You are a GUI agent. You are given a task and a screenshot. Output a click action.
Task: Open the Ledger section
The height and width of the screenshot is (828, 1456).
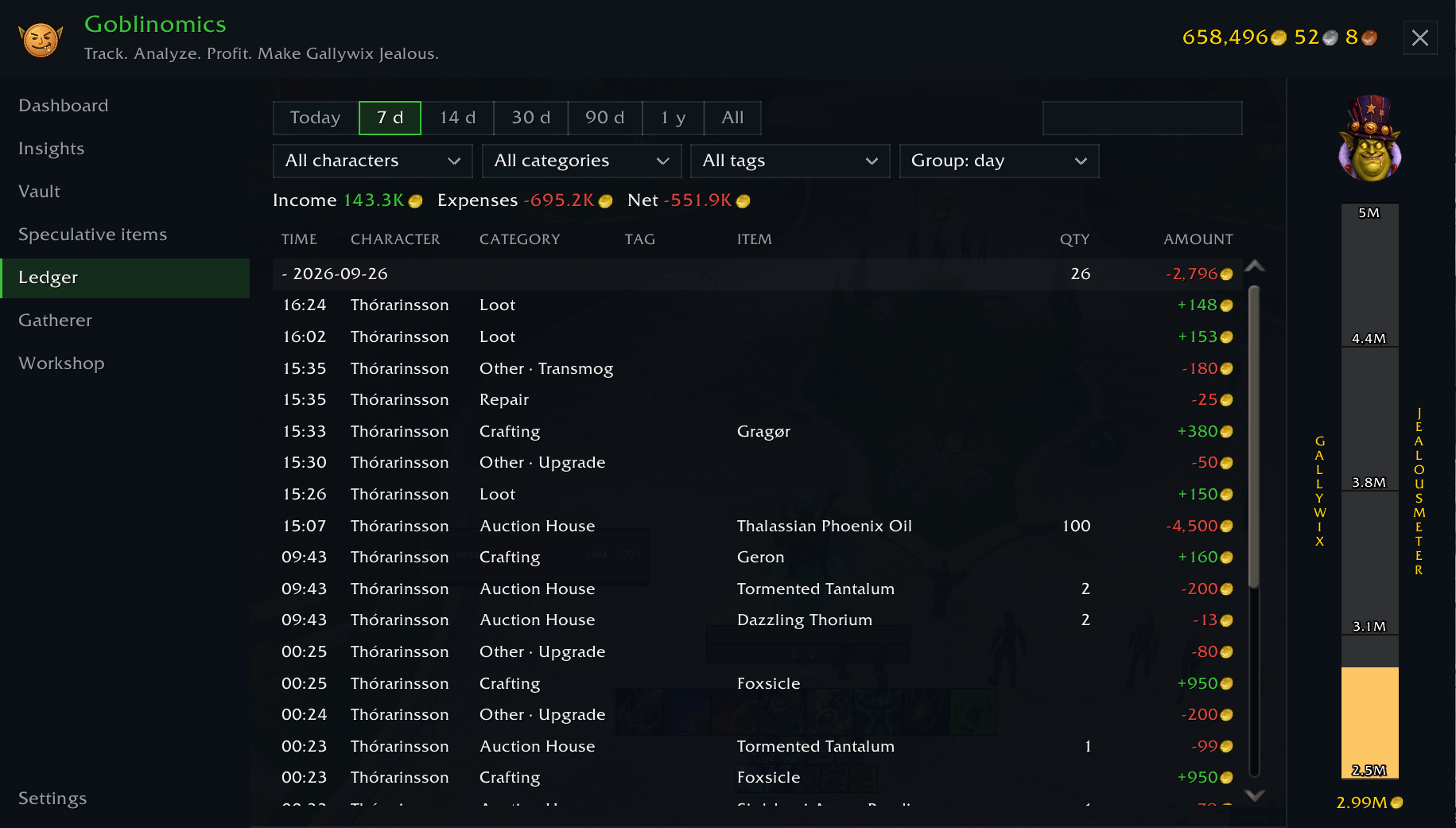(125, 278)
